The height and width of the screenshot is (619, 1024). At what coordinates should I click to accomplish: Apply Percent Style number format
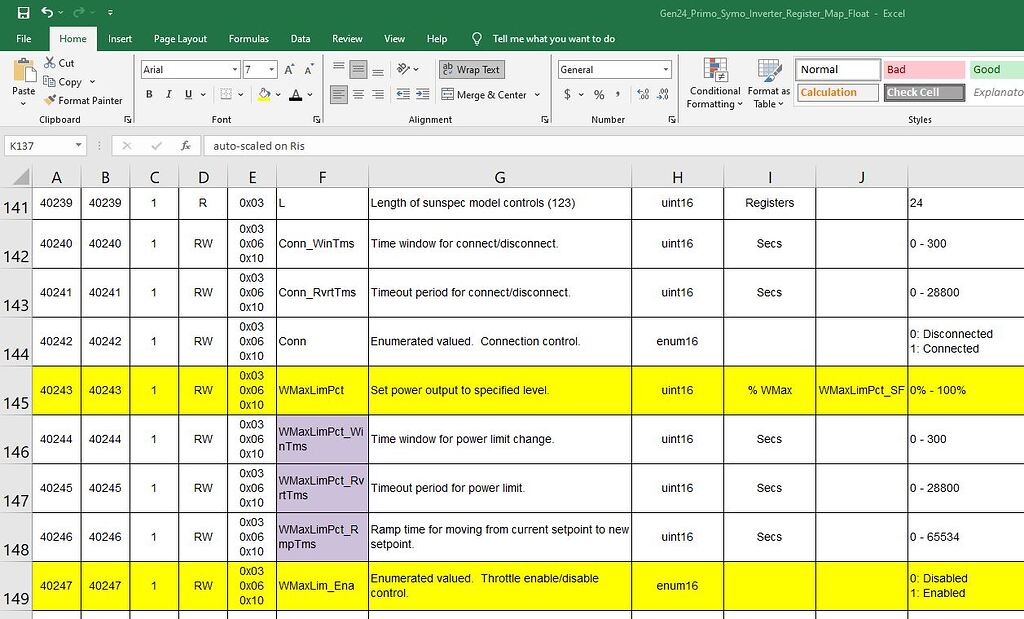(599, 95)
